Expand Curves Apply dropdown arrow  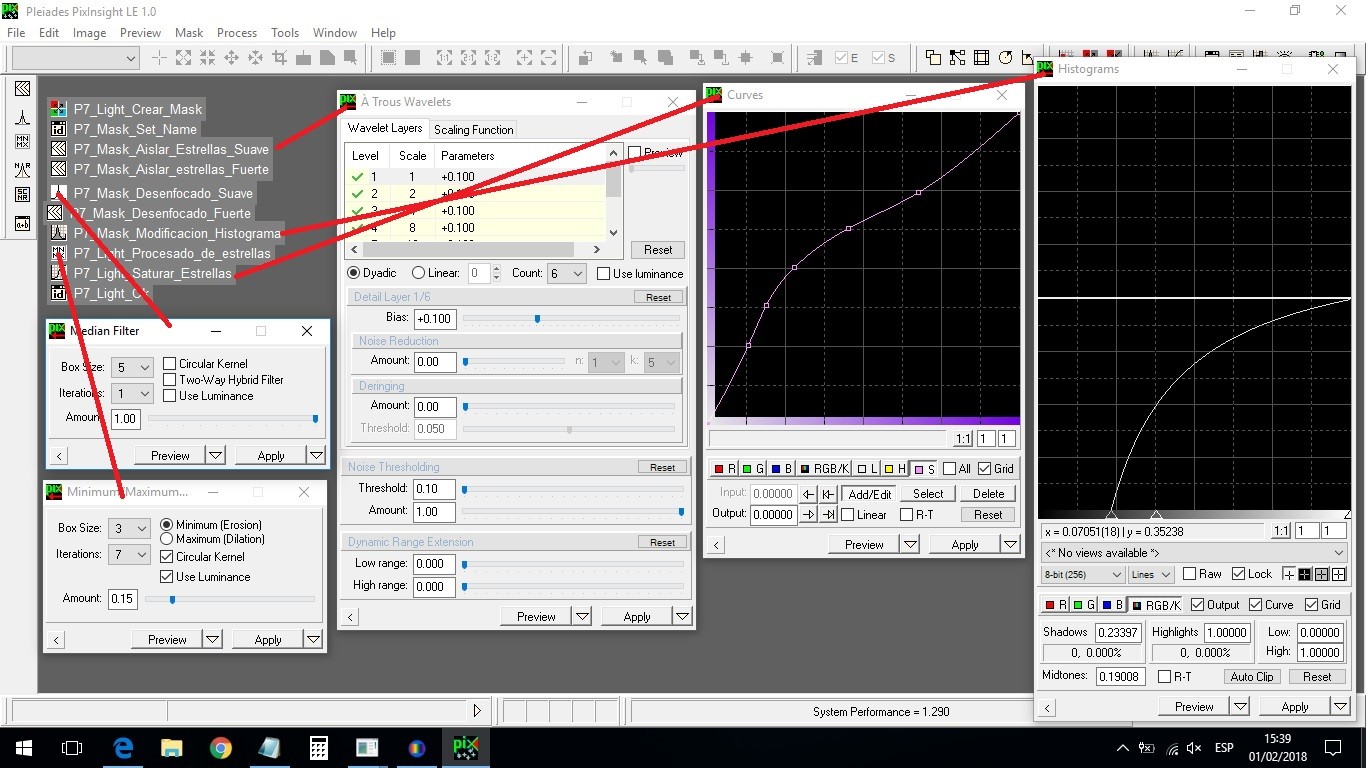(1011, 545)
